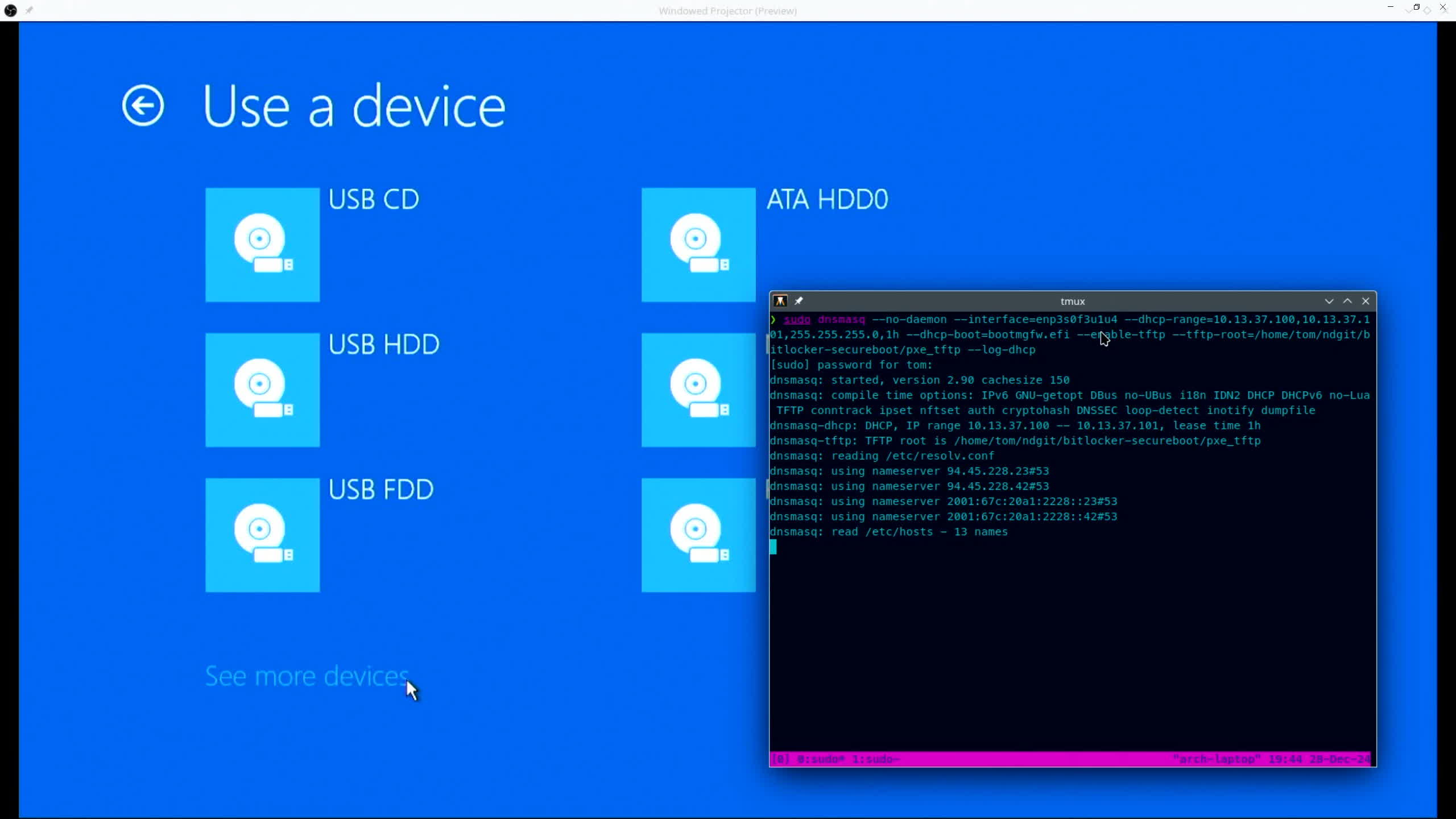
Task: Click the tmux terminal application icon
Action: [780, 301]
